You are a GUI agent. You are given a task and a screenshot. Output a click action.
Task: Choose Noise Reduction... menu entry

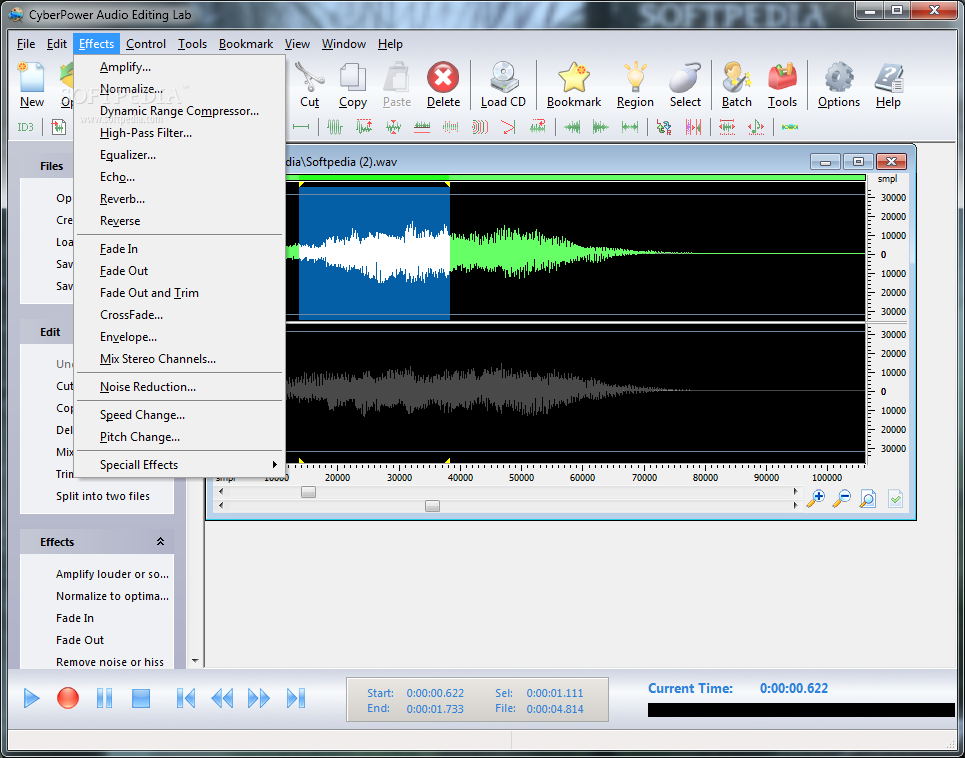click(x=178, y=386)
